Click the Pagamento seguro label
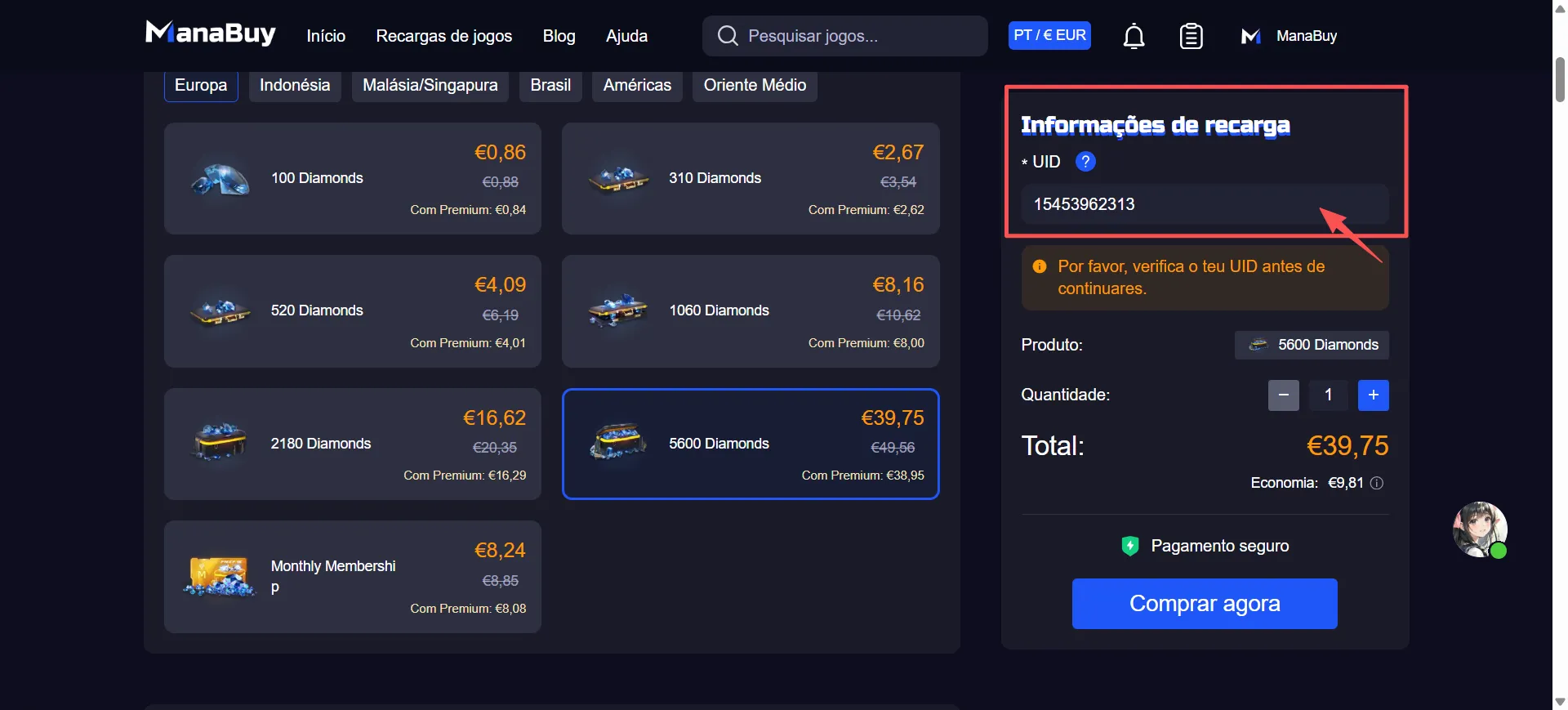The width and height of the screenshot is (1568, 710). pos(1220,546)
